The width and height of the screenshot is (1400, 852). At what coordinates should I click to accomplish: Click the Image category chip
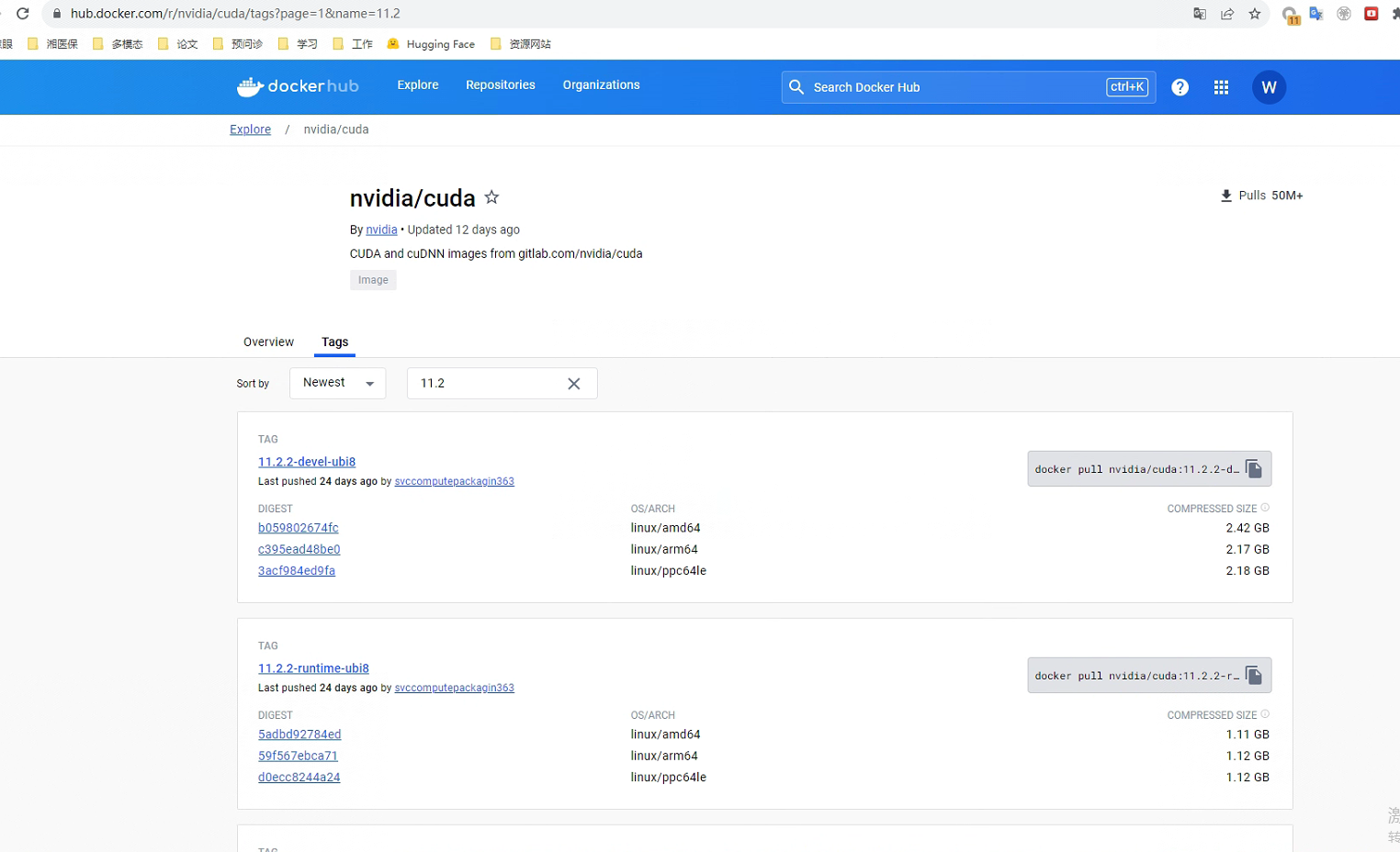tap(373, 280)
